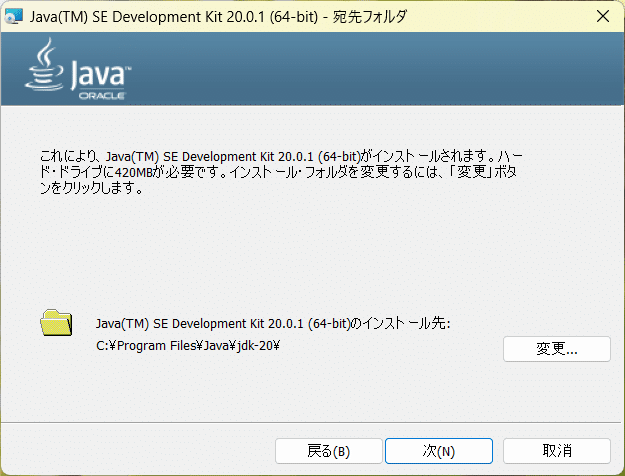Go back with the 戻る(B) button
The height and width of the screenshot is (476, 625).
pos(329,451)
